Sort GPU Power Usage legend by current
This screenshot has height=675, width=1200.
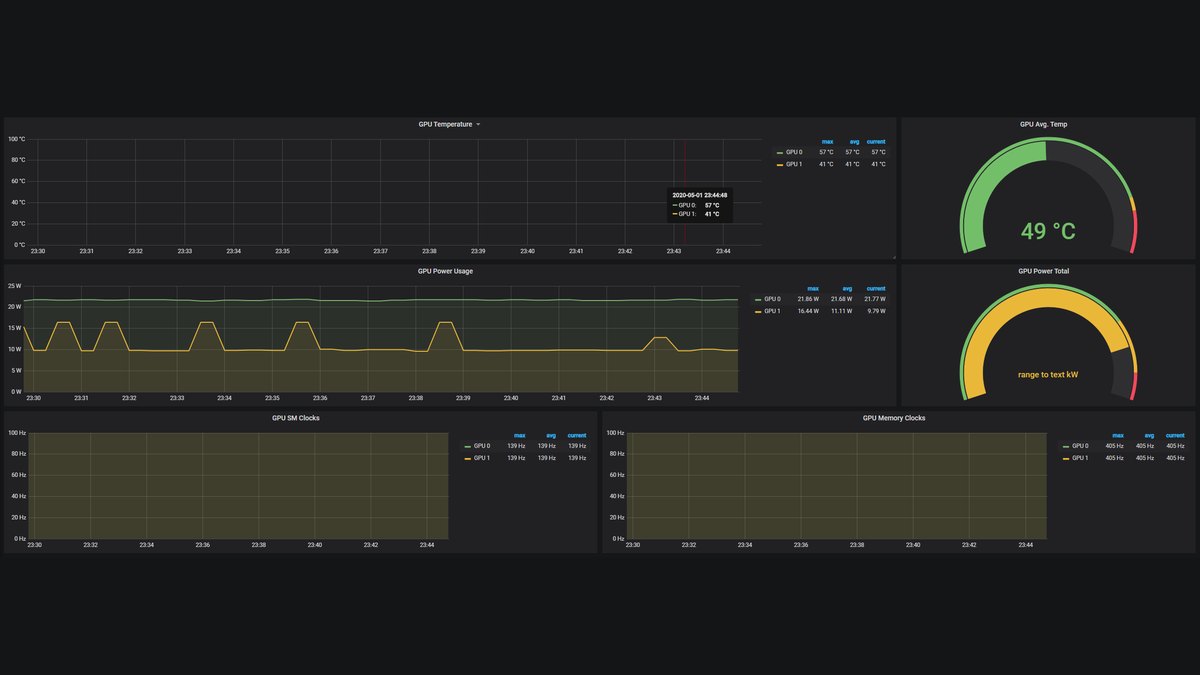point(876,289)
